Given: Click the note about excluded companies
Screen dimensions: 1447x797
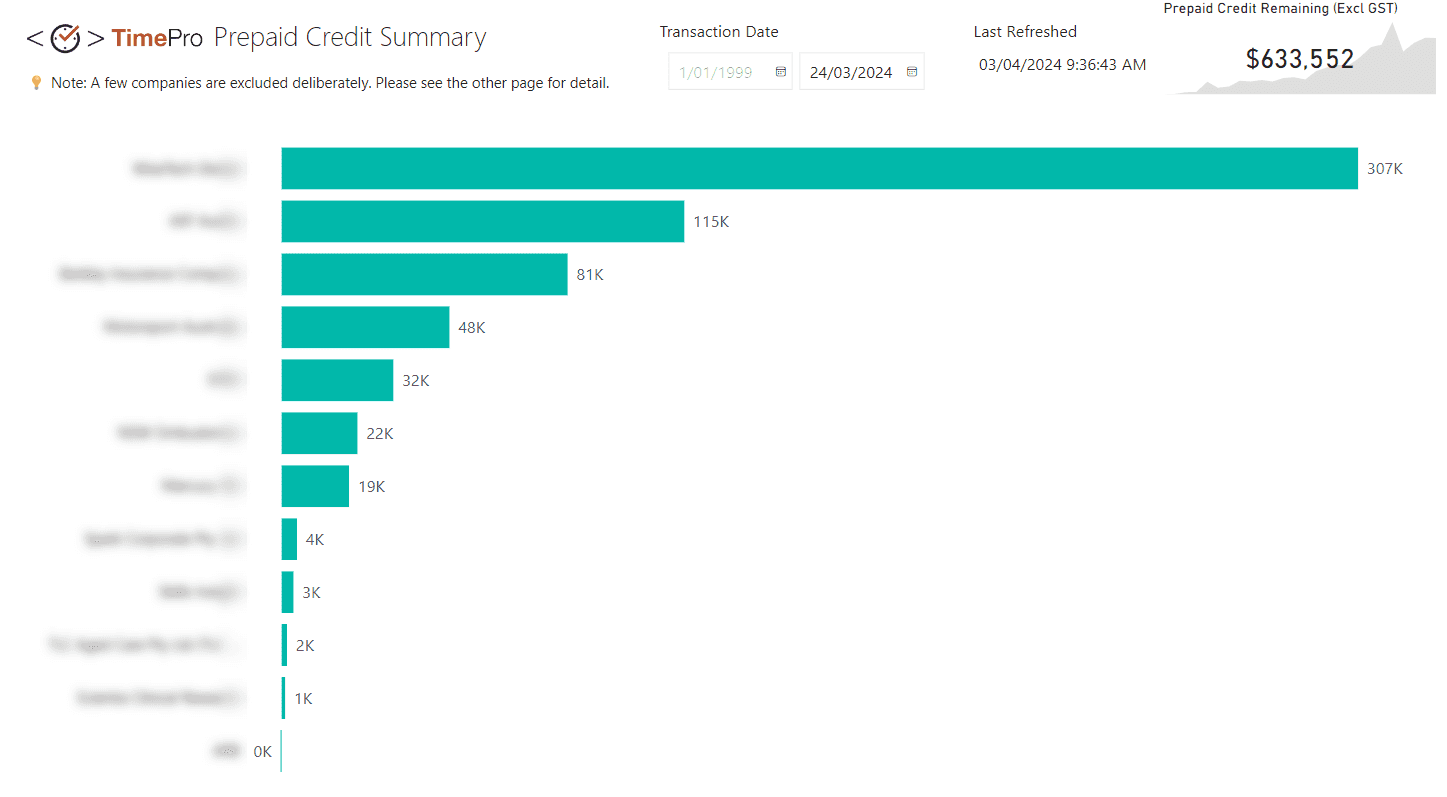Looking at the screenshot, I should coord(330,83).
